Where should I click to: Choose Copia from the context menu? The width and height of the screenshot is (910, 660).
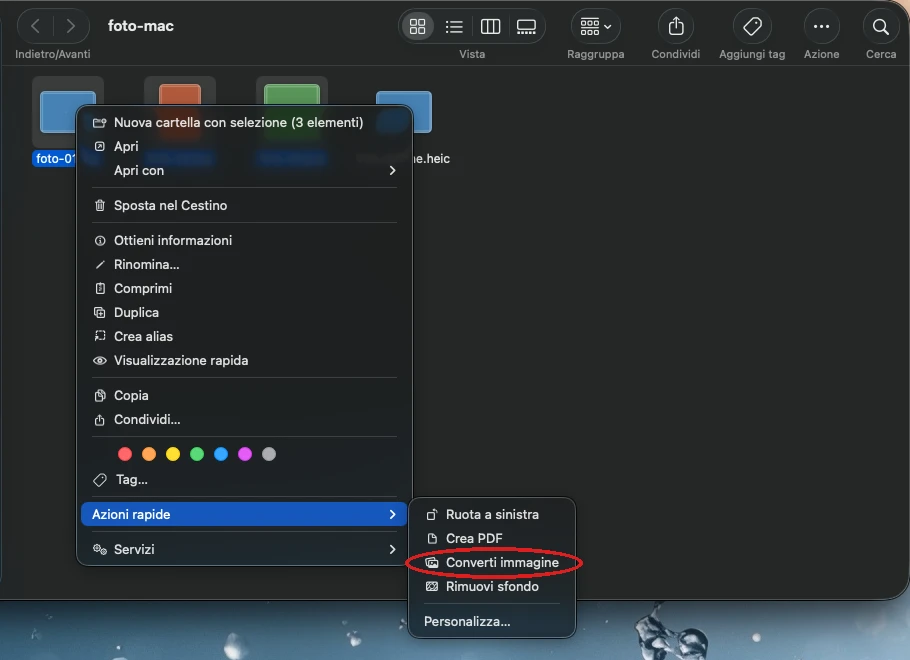coord(244,395)
